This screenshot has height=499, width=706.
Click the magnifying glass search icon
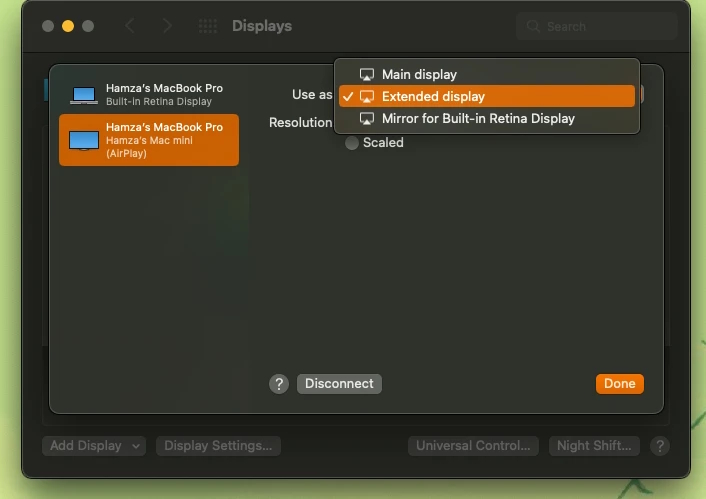click(533, 26)
